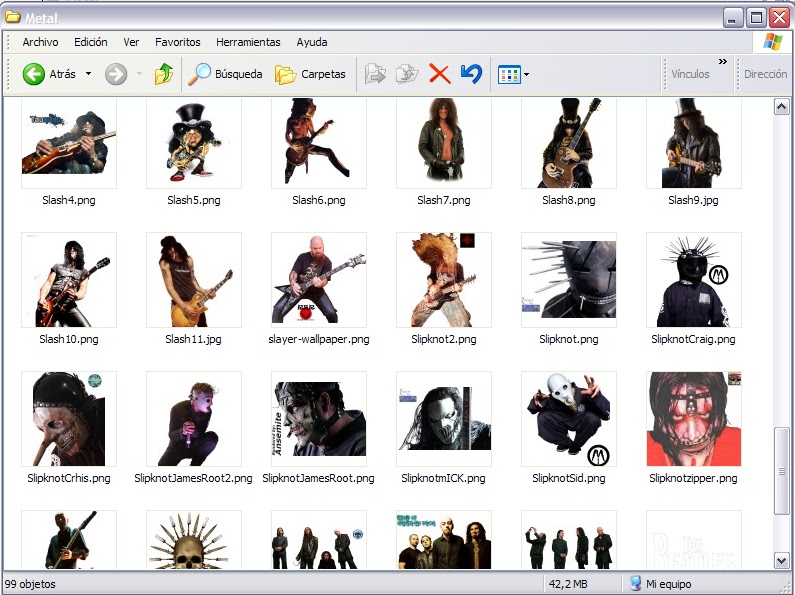Open the Edición menu

tap(91, 42)
